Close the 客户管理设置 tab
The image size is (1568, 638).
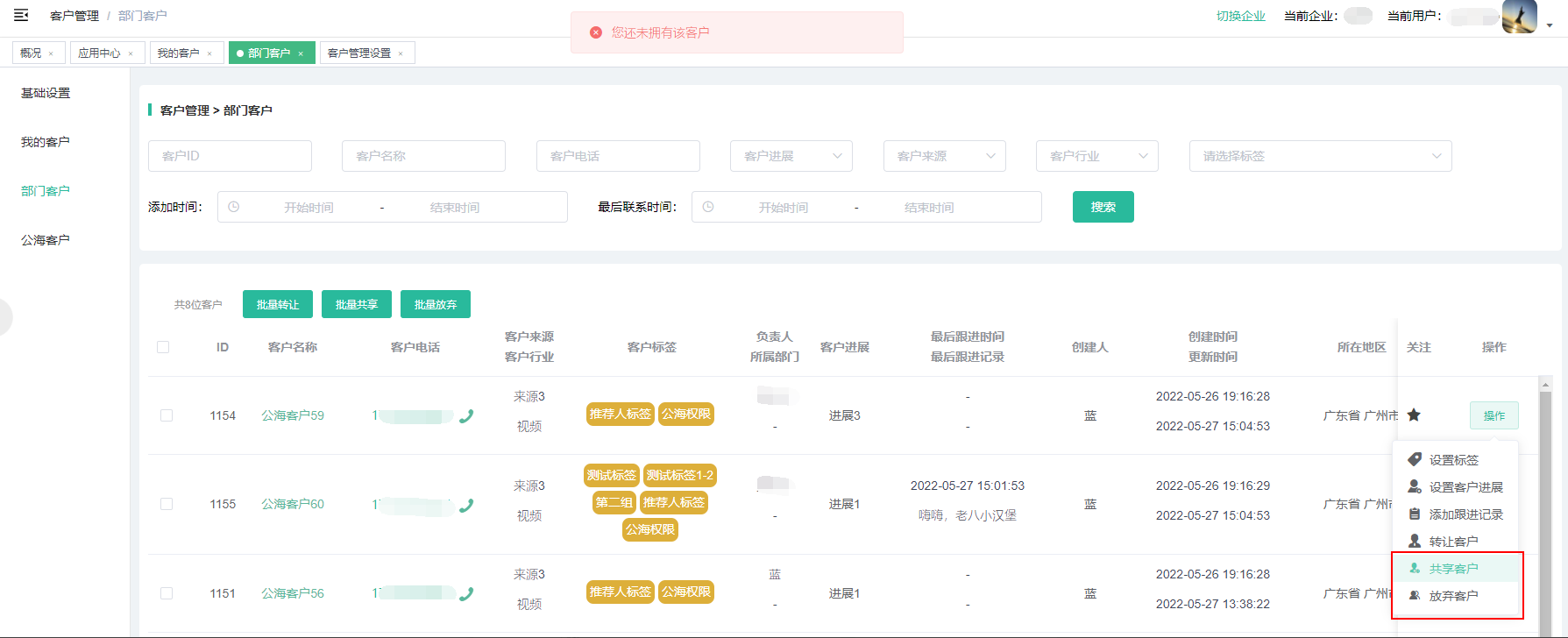click(401, 53)
